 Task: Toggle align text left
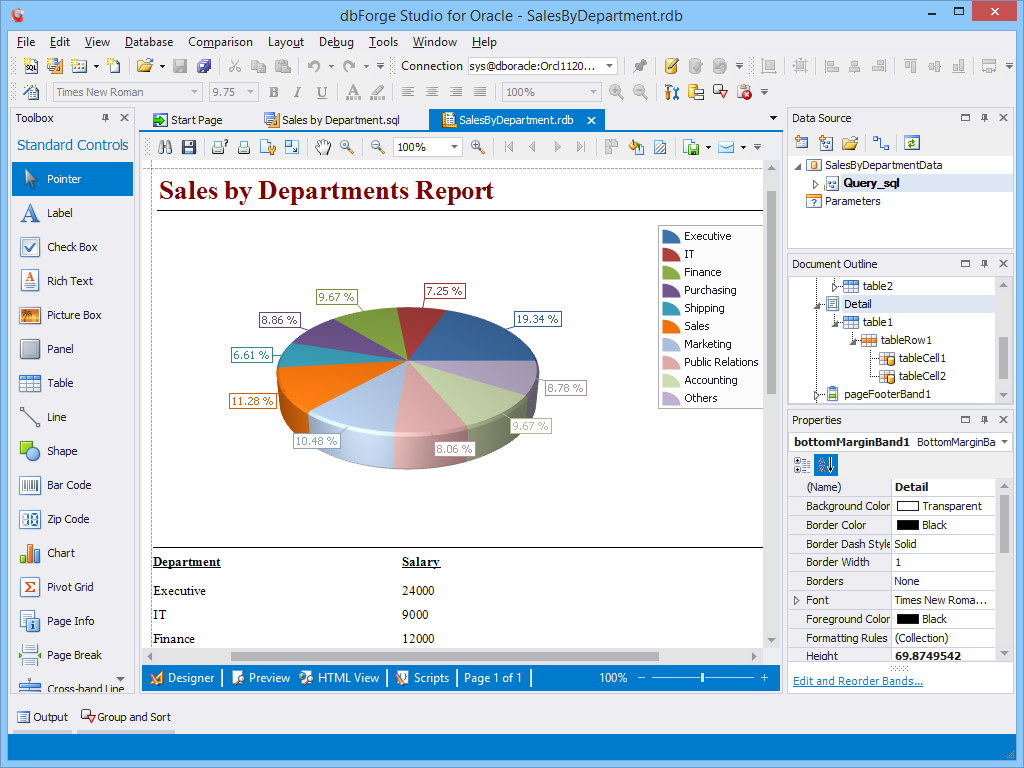(x=408, y=92)
